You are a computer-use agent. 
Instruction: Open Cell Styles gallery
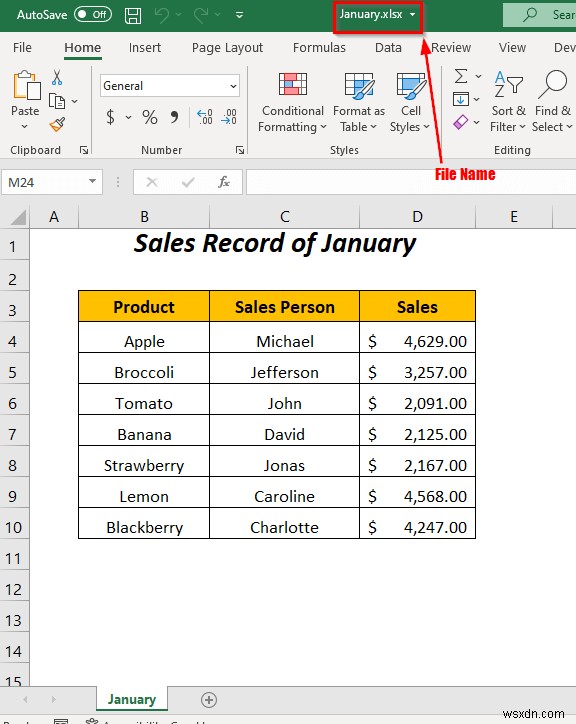click(x=410, y=103)
